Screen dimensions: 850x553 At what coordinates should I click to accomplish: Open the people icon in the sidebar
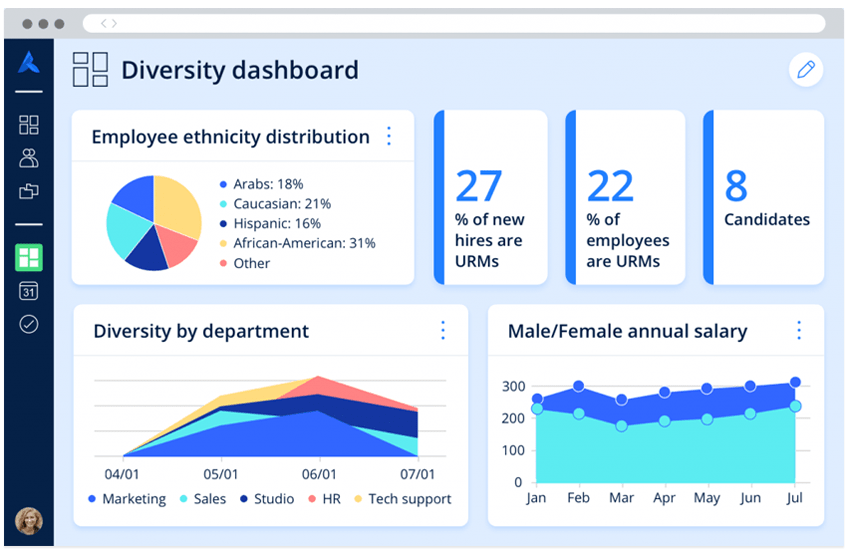[x=29, y=158]
